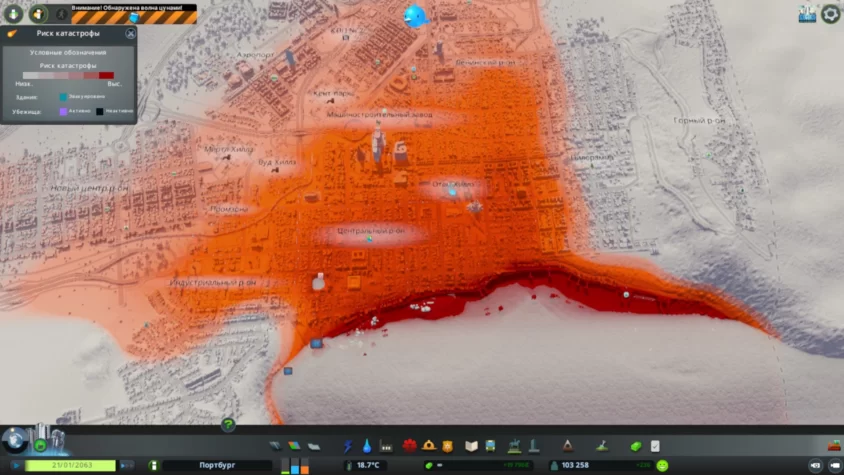Viewport: 844px width, 475px height.
Task: Open the Unique Buildings monument menu
Action: (x=534, y=445)
